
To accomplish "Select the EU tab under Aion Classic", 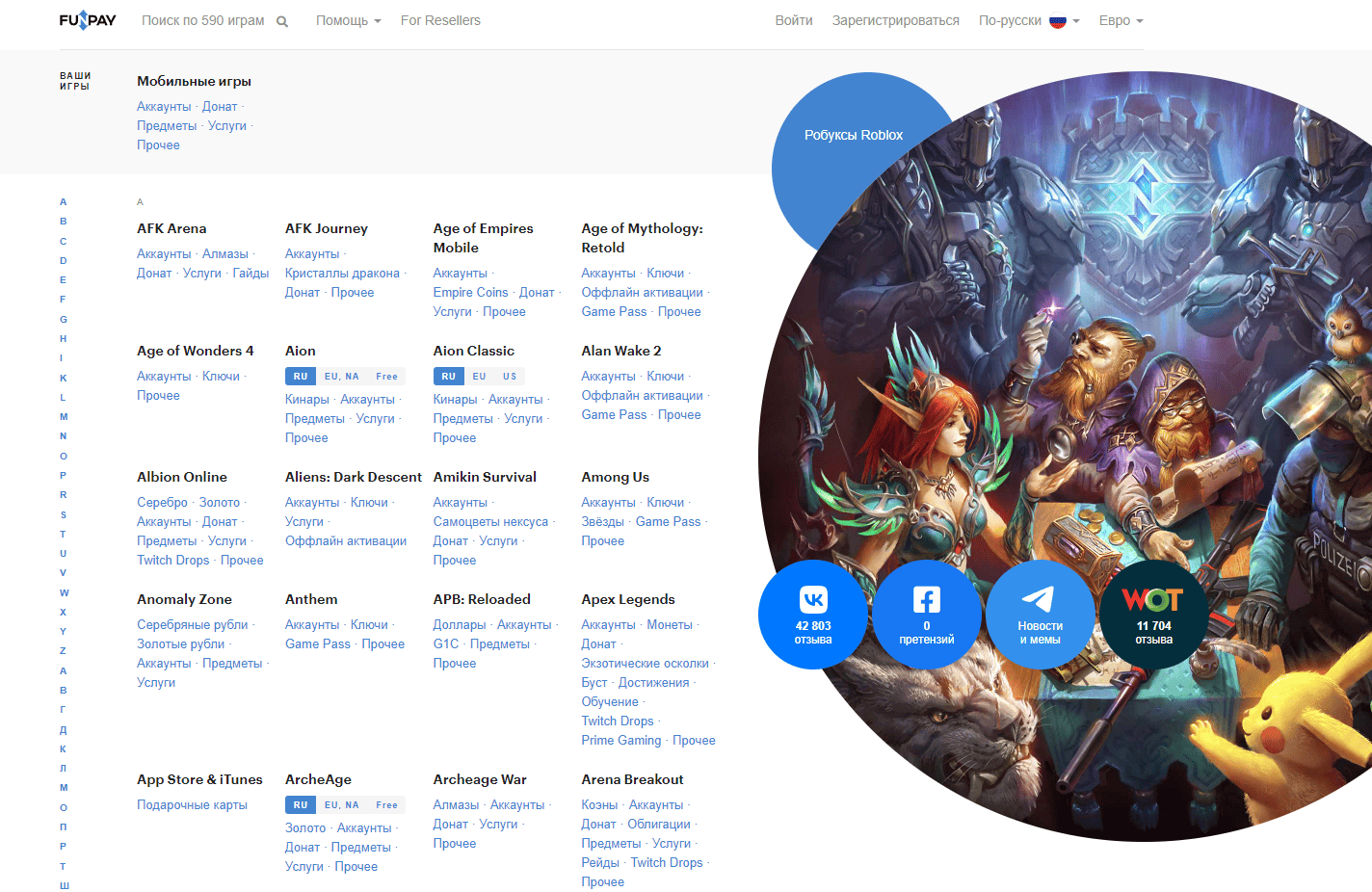I will (480, 377).
